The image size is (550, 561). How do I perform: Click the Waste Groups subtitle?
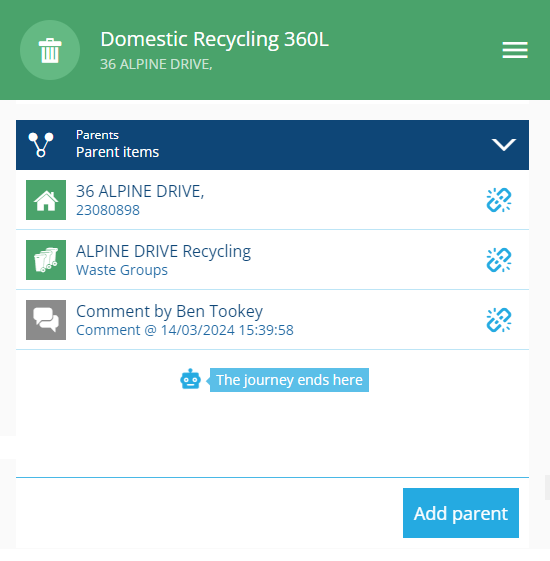122,270
